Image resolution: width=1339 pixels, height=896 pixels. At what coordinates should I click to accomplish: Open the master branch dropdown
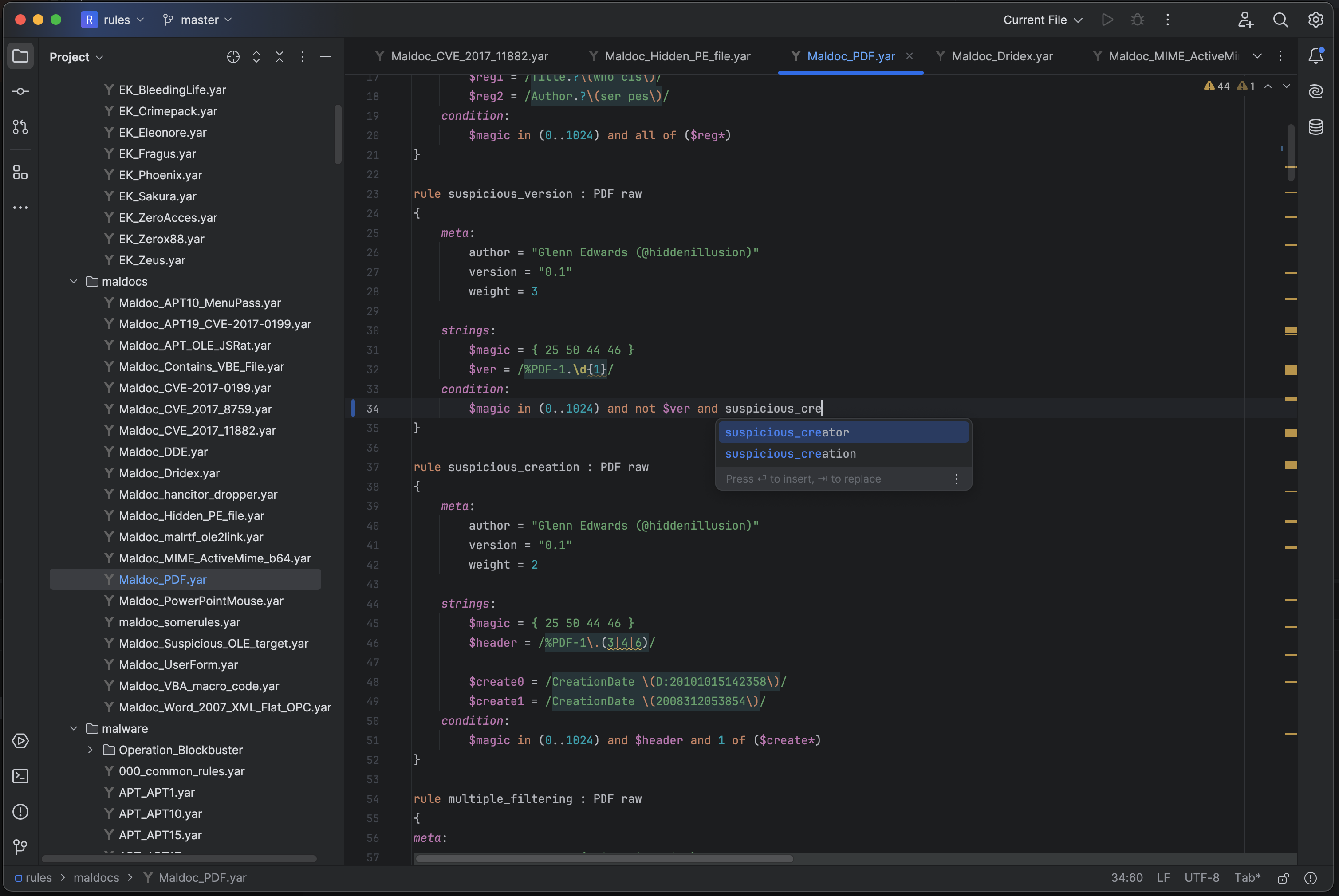pyautogui.click(x=197, y=20)
